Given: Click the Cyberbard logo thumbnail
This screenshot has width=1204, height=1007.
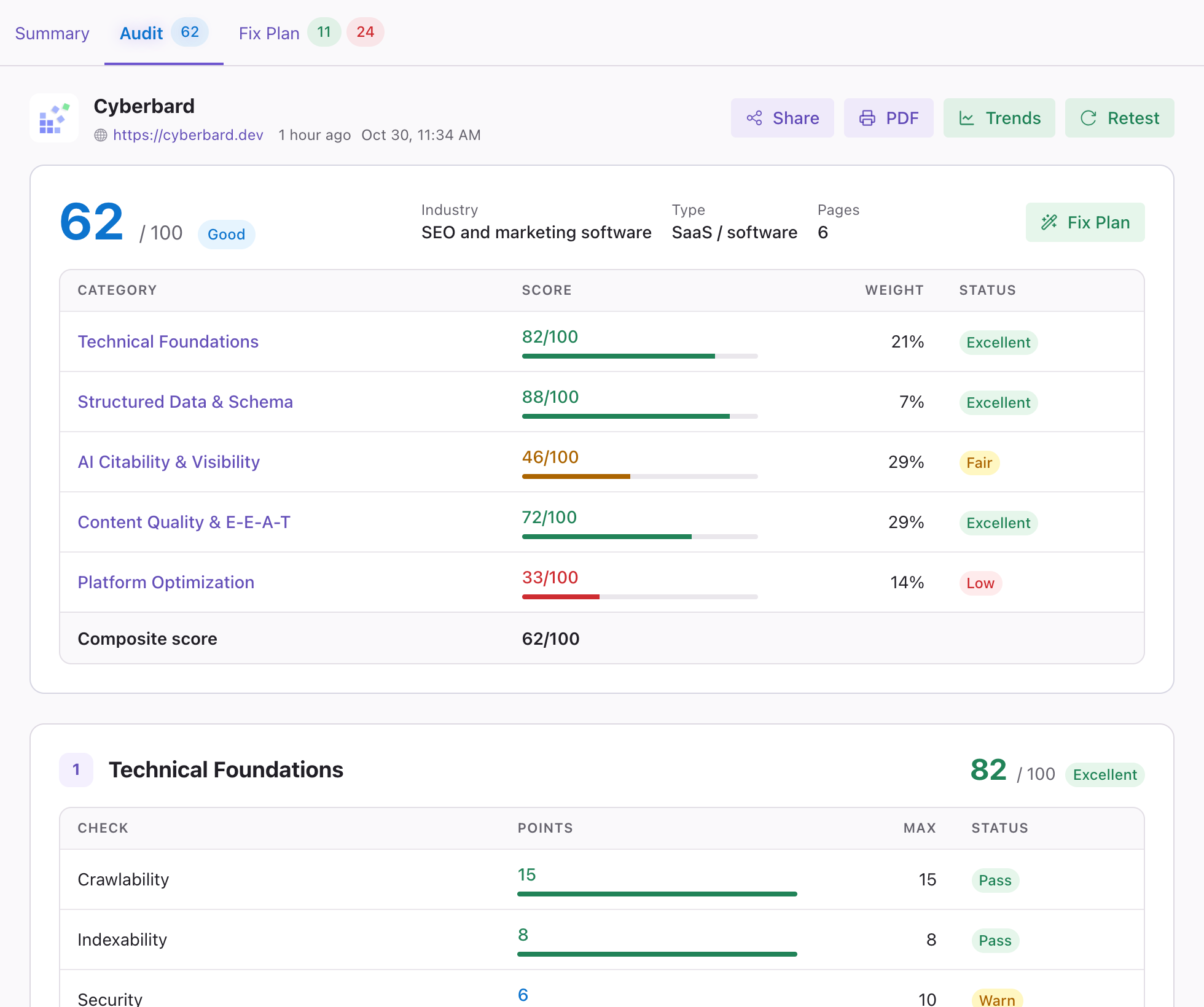Looking at the screenshot, I should (x=54, y=118).
